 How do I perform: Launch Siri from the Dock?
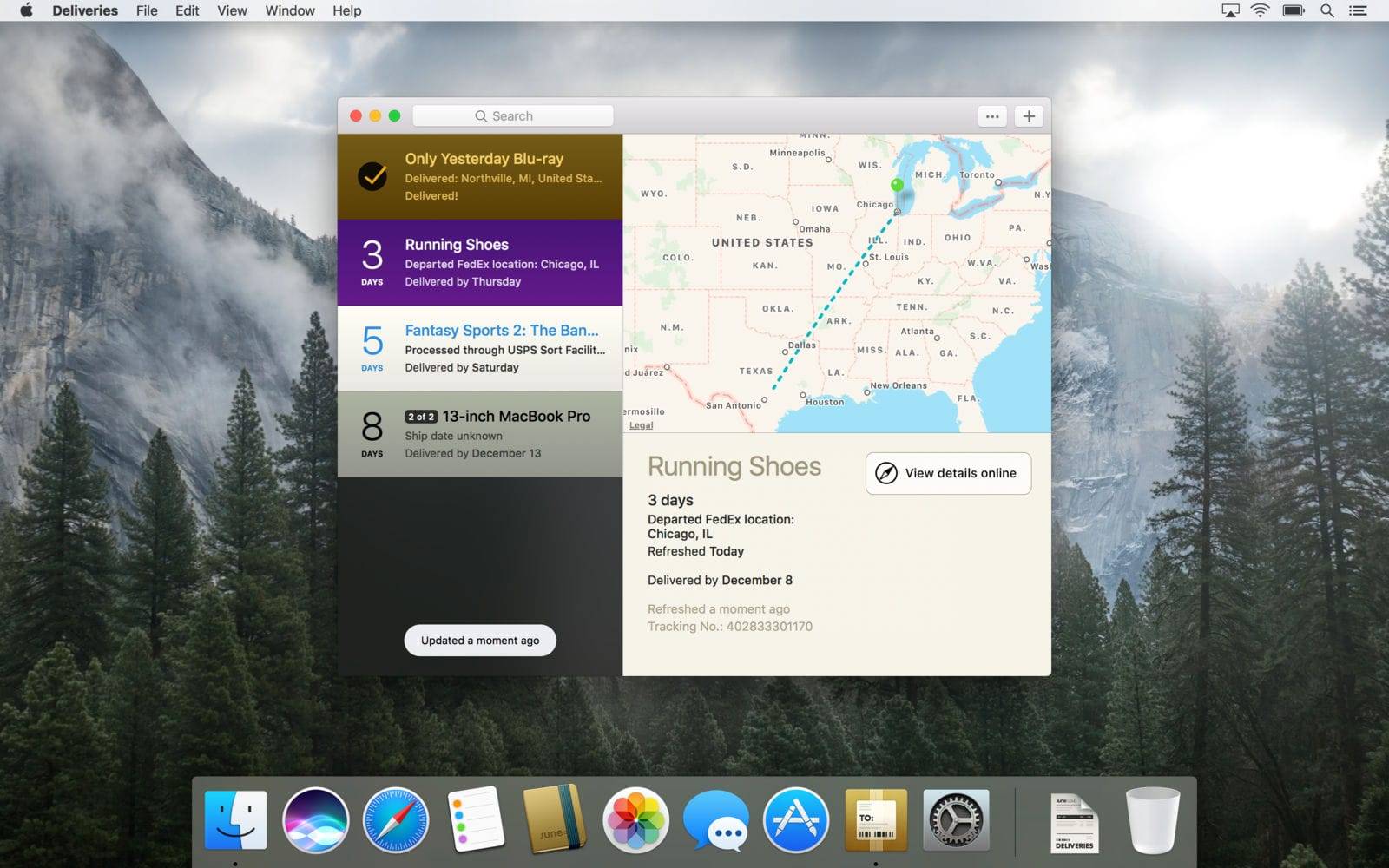[316, 820]
